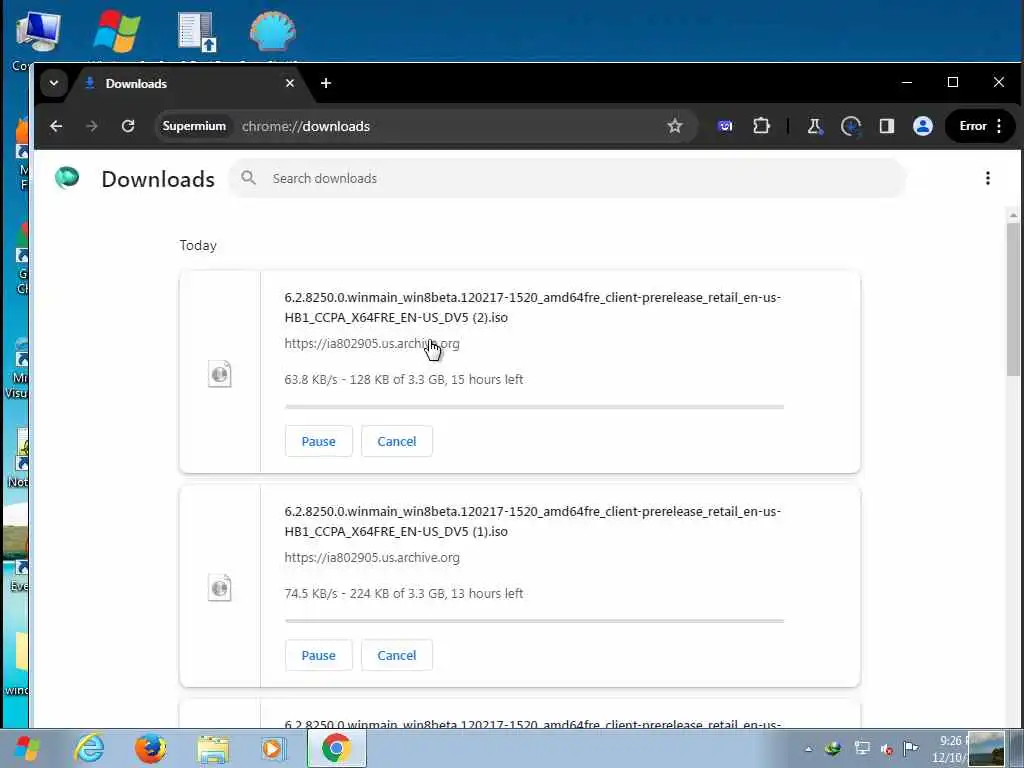Image resolution: width=1024 pixels, height=768 pixels.
Task: Click the download status toolbar icon
Action: 850,126
